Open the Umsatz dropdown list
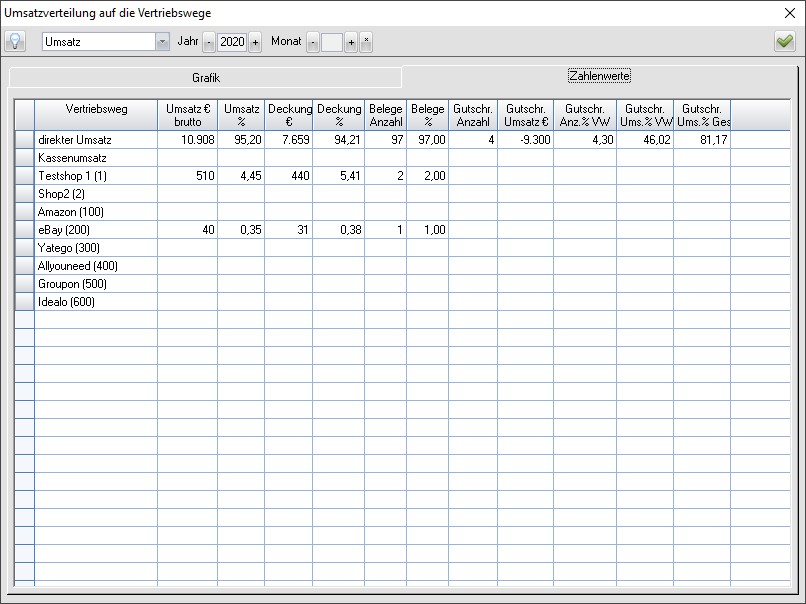The width and height of the screenshot is (806, 604). (x=162, y=42)
